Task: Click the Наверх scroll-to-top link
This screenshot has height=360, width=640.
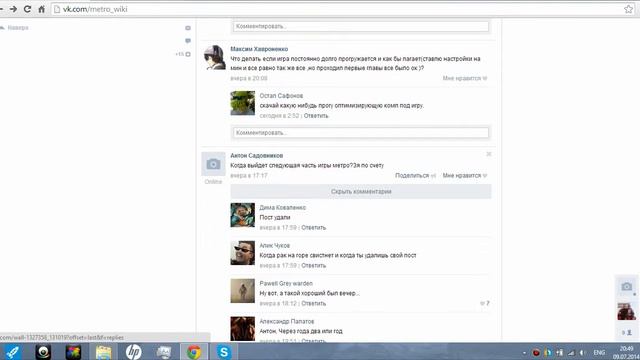Action: (15, 28)
